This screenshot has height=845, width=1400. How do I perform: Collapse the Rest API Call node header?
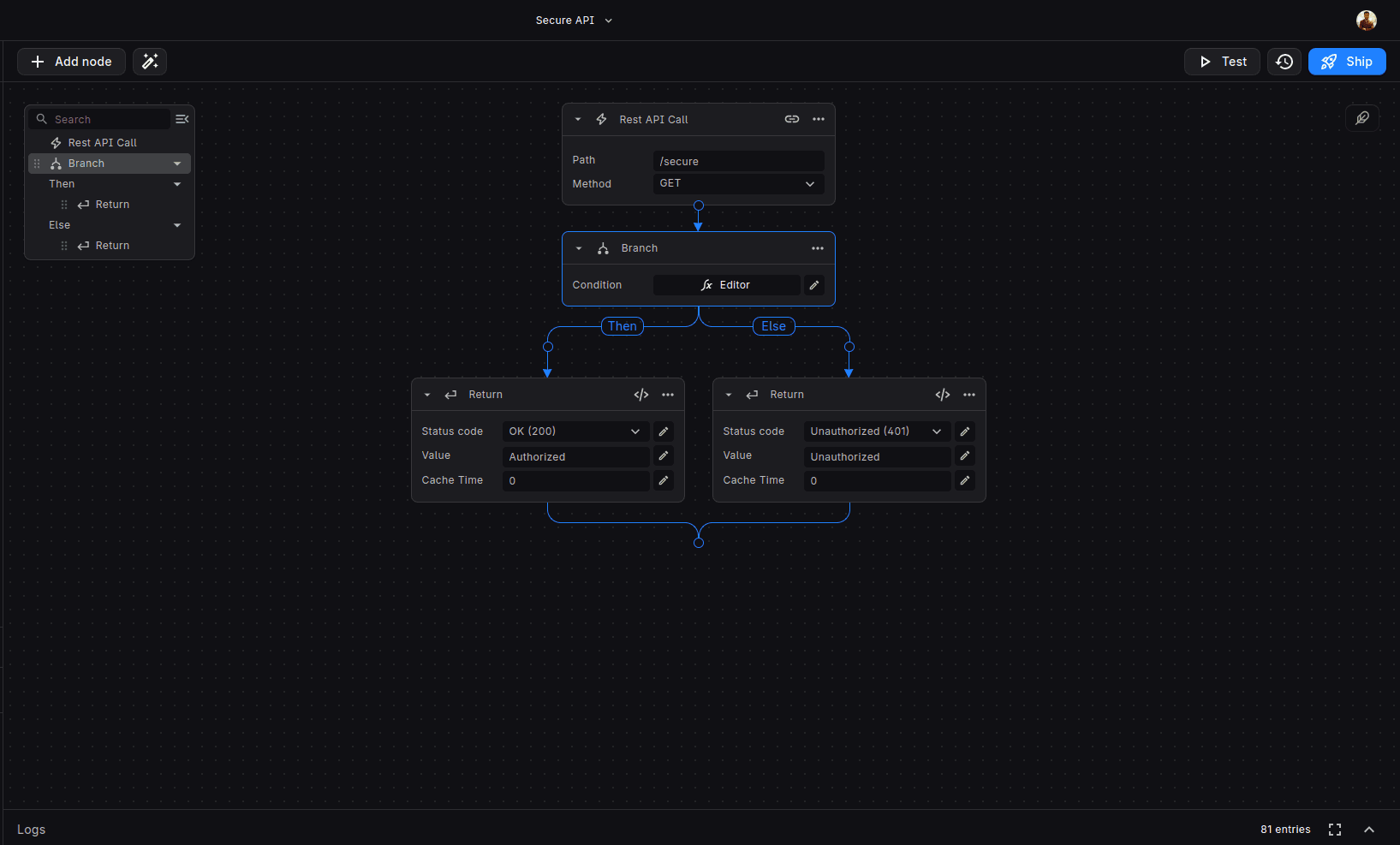(577, 119)
